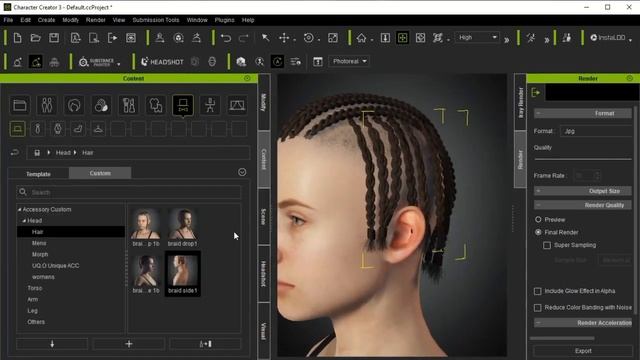Select the Mens tree item
Image resolution: width=640 pixels, height=360 pixels.
(x=39, y=243)
